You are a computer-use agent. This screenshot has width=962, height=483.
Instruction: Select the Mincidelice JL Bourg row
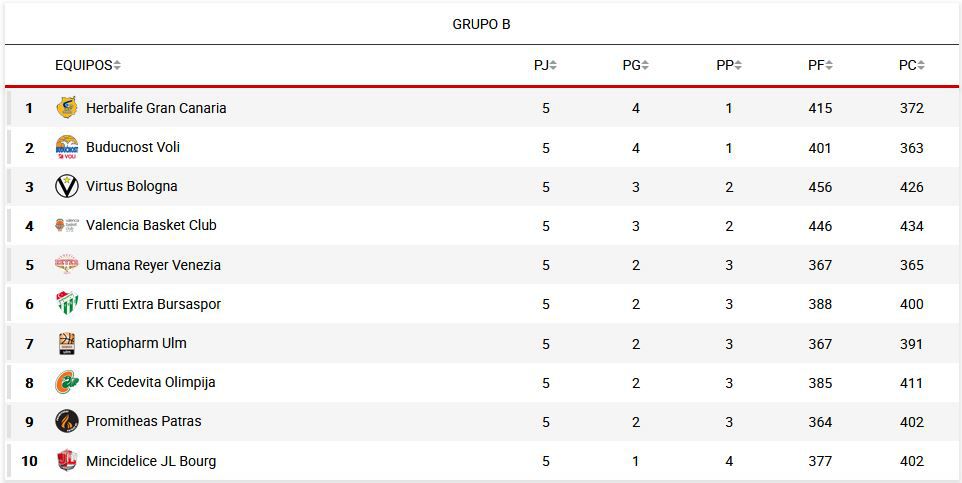(x=482, y=461)
